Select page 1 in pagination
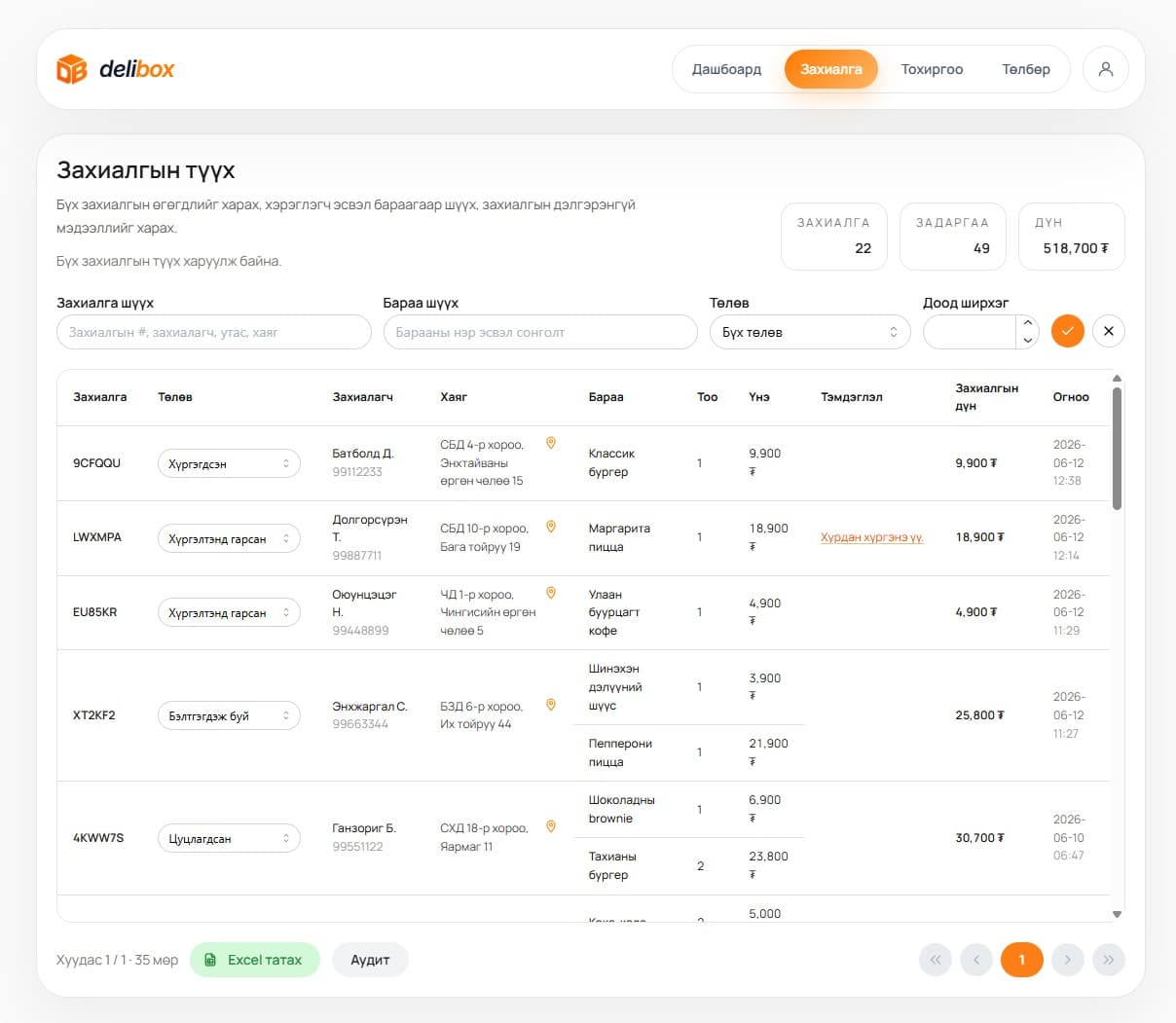 pyautogui.click(x=1022, y=960)
